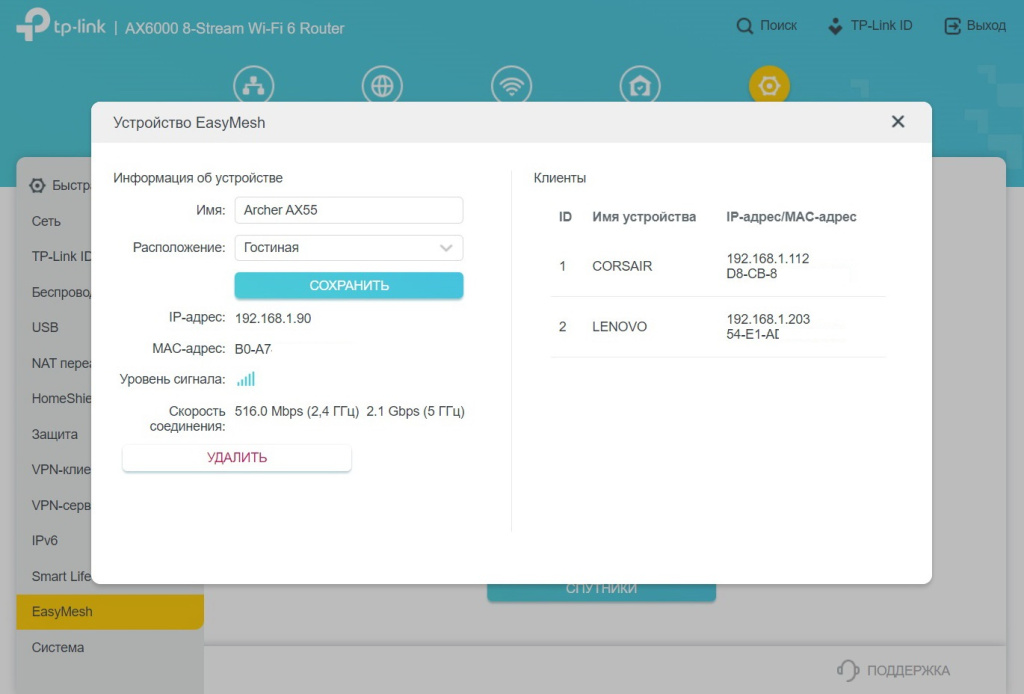Open the Wireless Wi-Fi icon
Screen dimensions: 1024x694
(x=511, y=85)
